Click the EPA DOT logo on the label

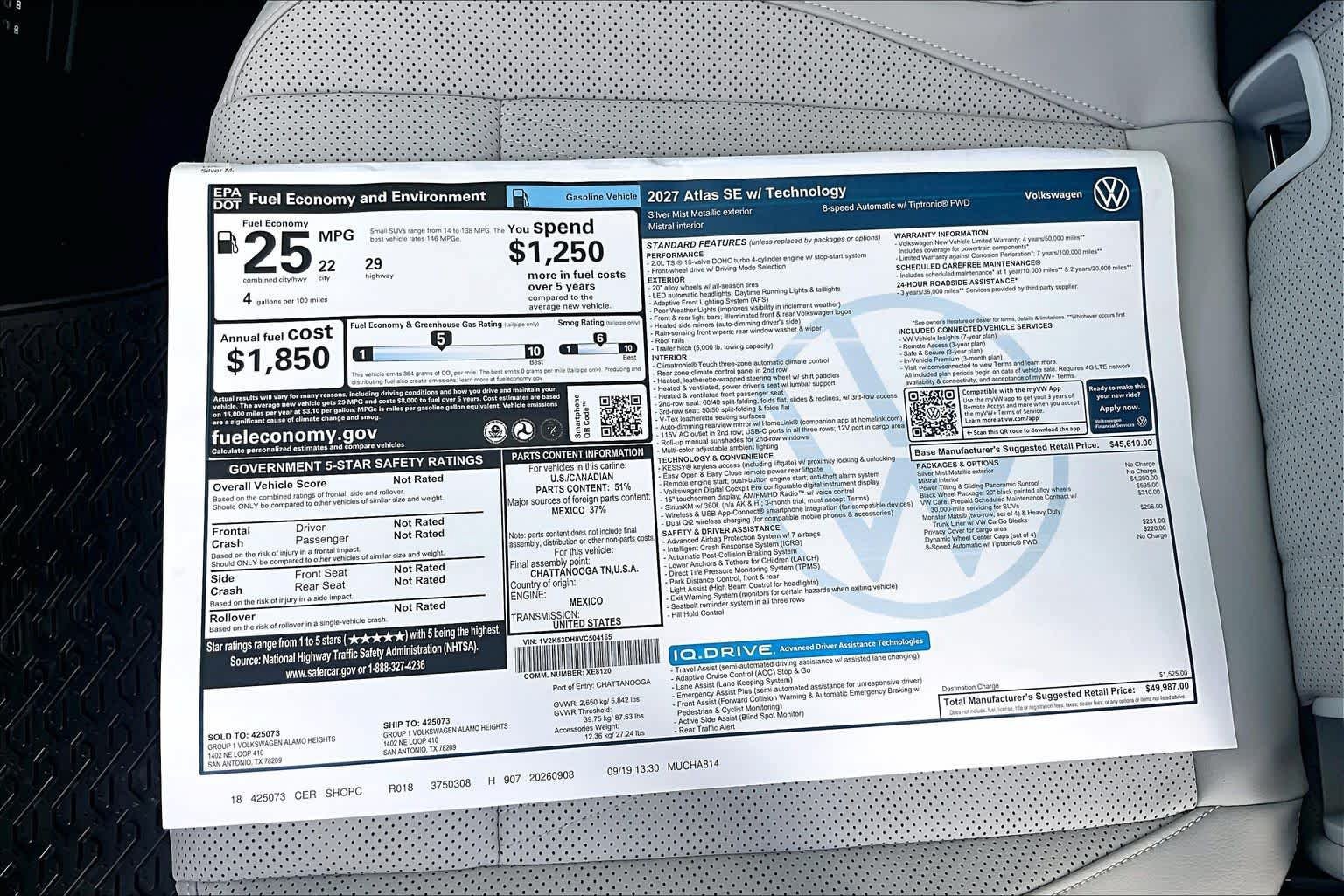(x=226, y=199)
